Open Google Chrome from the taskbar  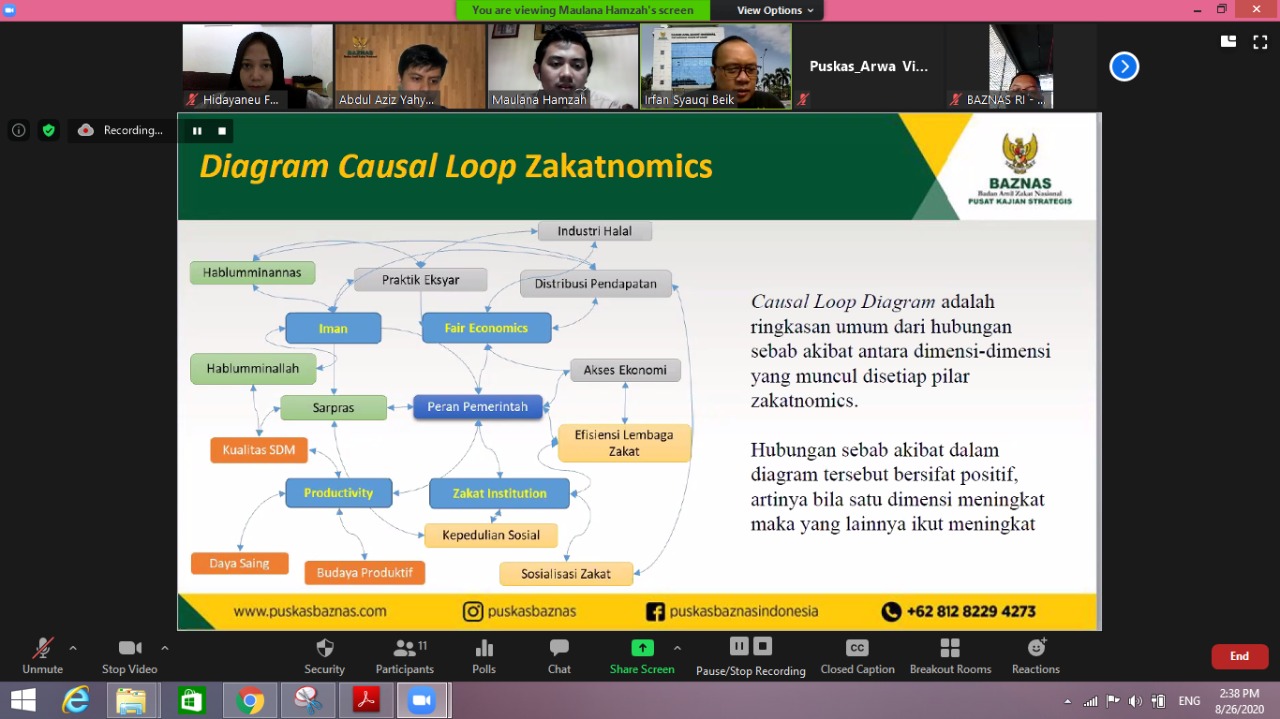tap(250, 701)
